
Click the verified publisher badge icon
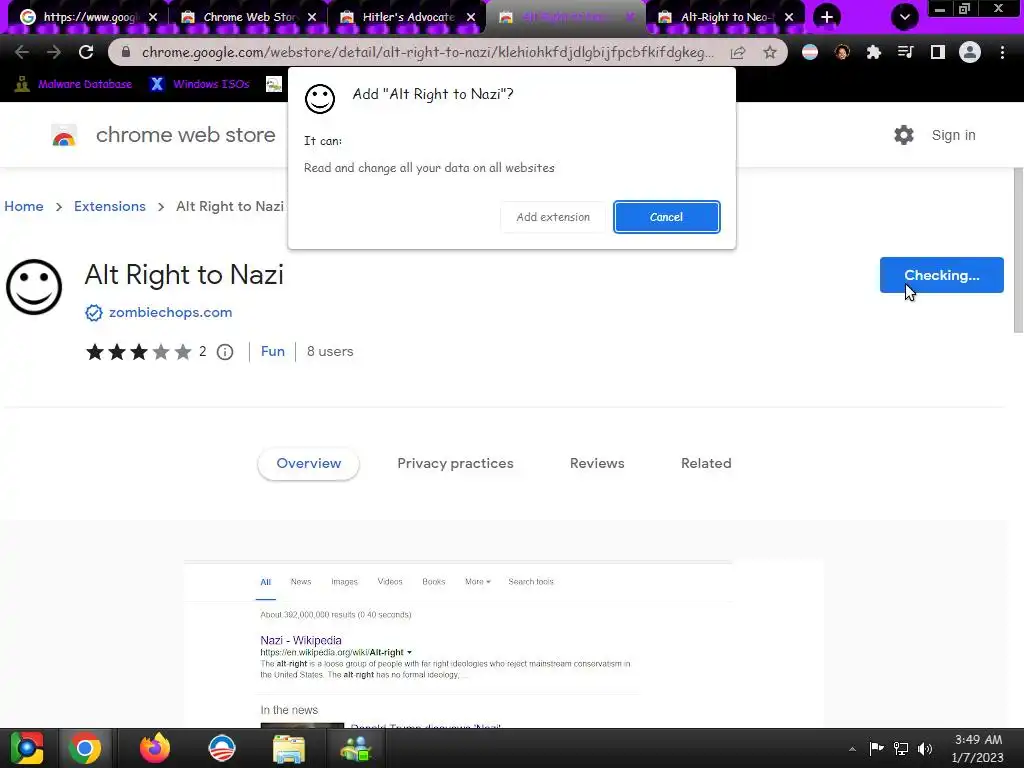pos(94,313)
